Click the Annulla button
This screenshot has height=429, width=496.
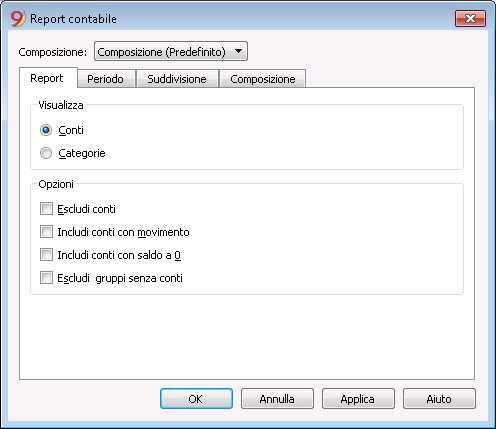[277, 399]
